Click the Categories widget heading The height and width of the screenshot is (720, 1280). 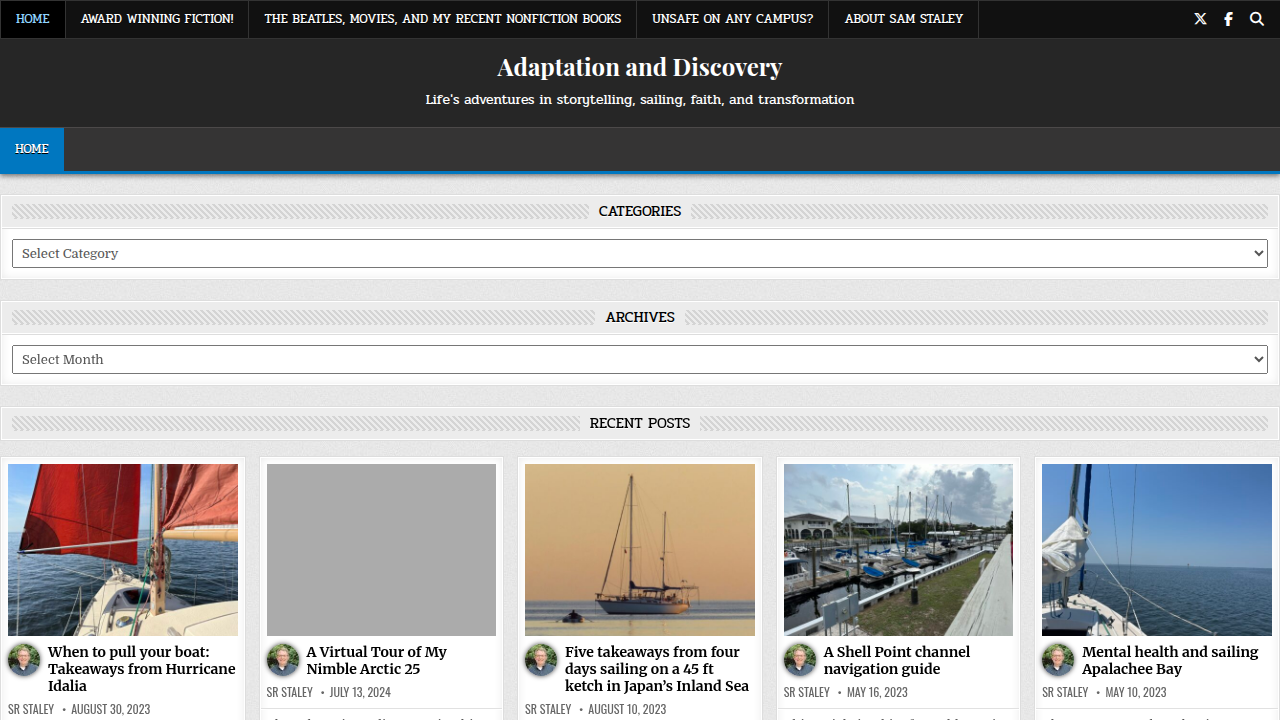pyautogui.click(x=640, y=211)
